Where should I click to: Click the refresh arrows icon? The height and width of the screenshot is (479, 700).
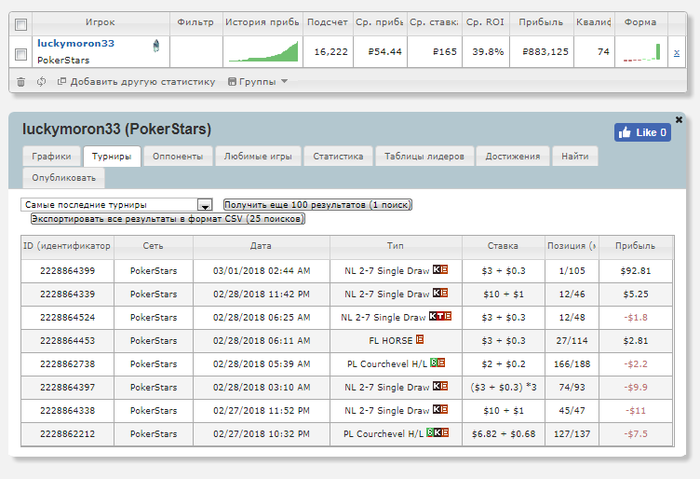(41, 82)
